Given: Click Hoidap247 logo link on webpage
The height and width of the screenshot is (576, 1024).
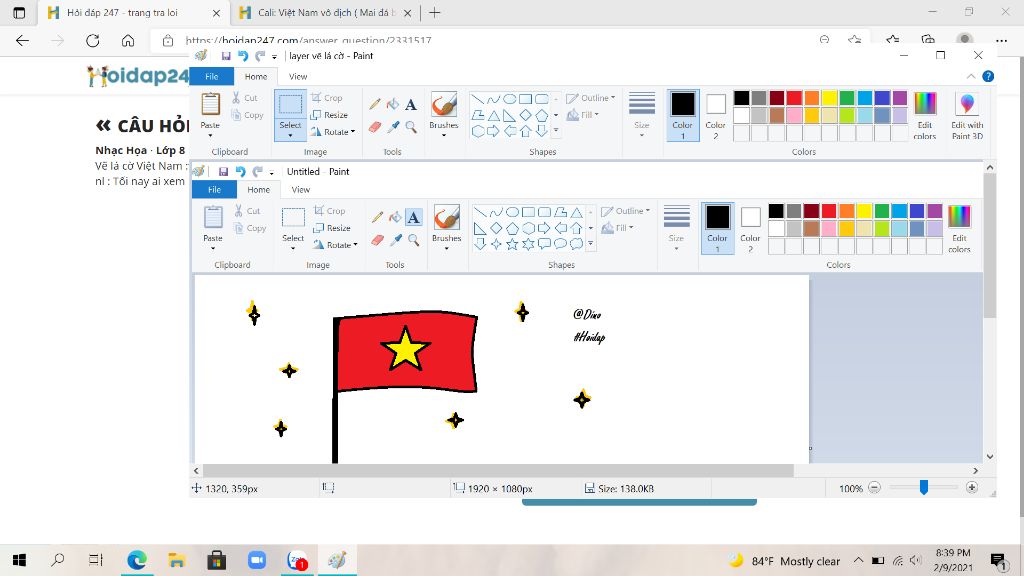Looking at the screenshot, I should coord(138,76).
